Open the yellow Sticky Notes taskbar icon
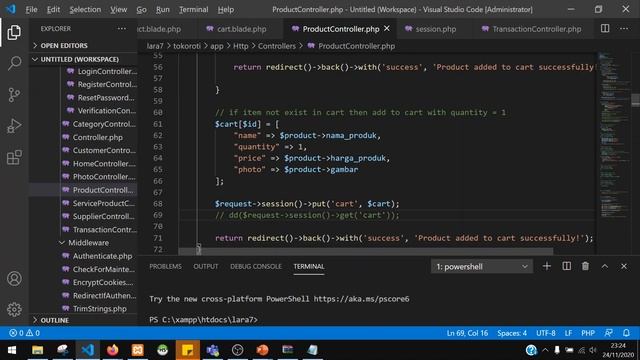The image size is (640, 360). click(188, 350)
